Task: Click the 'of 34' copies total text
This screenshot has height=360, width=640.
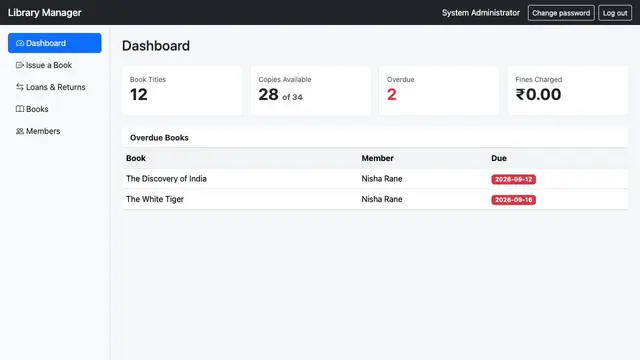Action: point(292,97)
